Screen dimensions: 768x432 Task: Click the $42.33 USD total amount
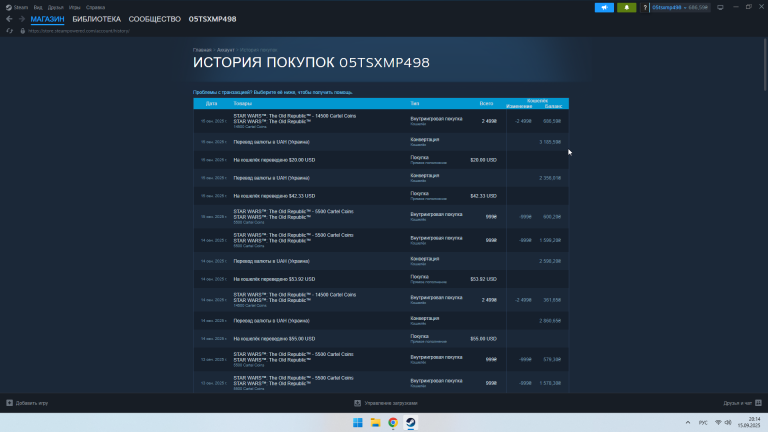(x=483, y=196)
